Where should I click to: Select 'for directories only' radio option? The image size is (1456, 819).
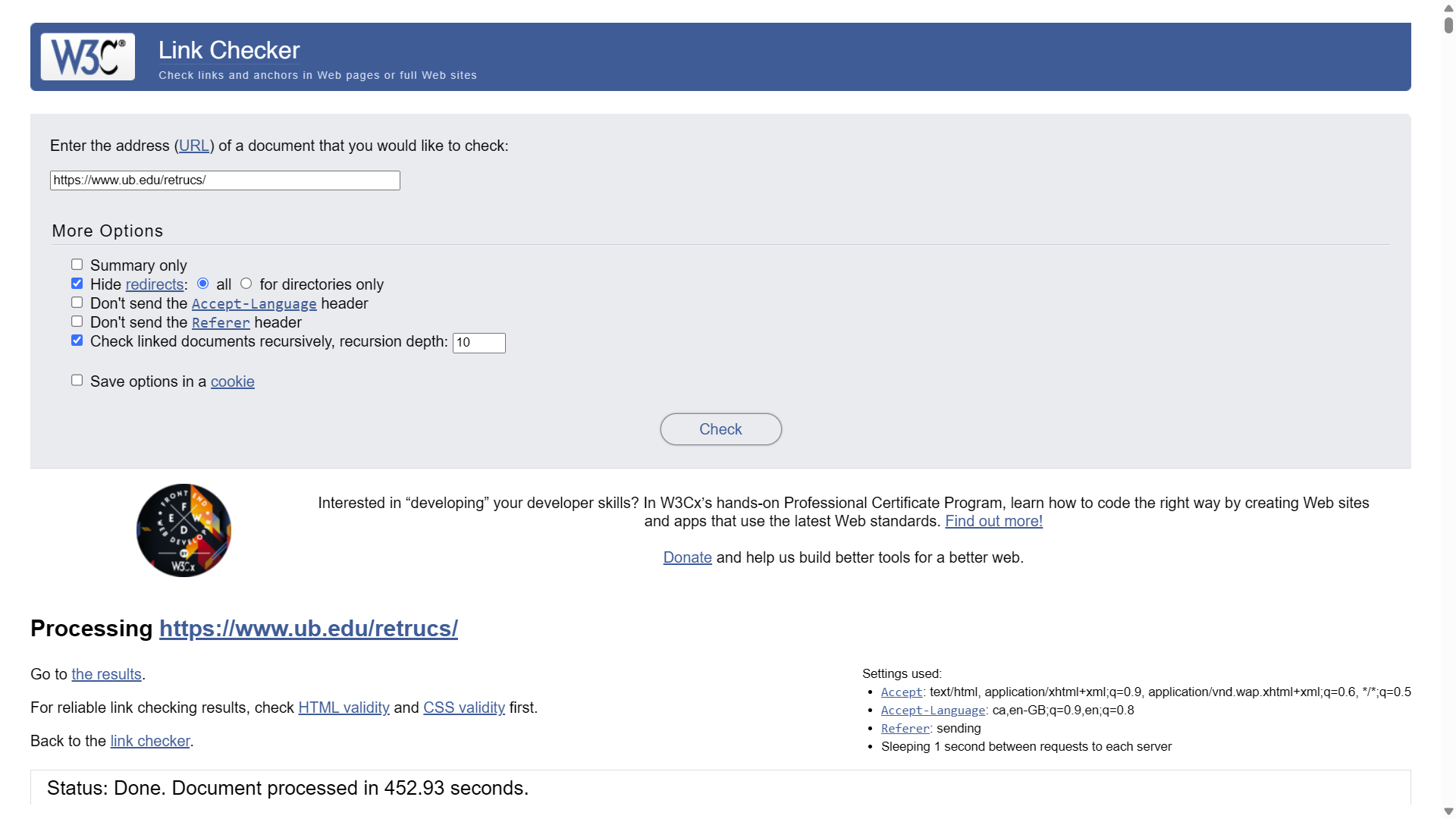click(246, 284)
